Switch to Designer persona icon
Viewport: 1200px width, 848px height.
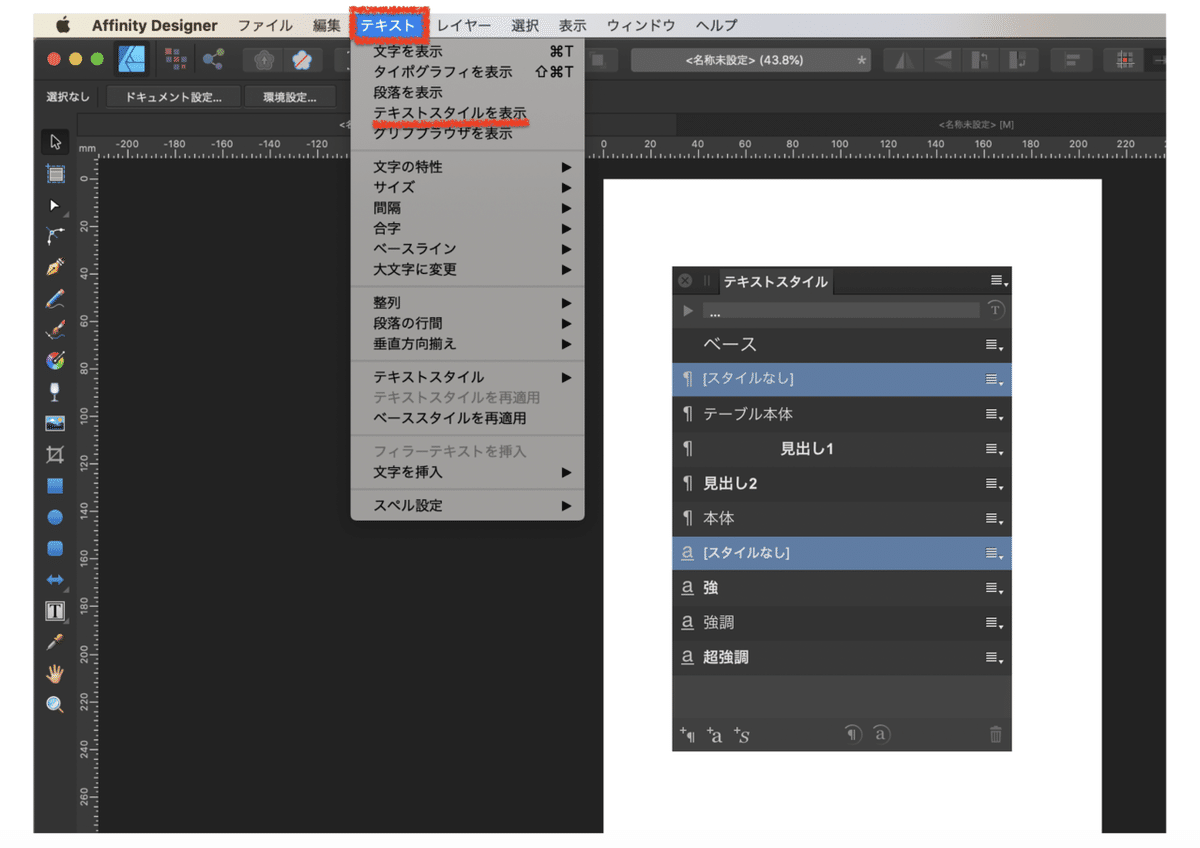pos(132,60)
